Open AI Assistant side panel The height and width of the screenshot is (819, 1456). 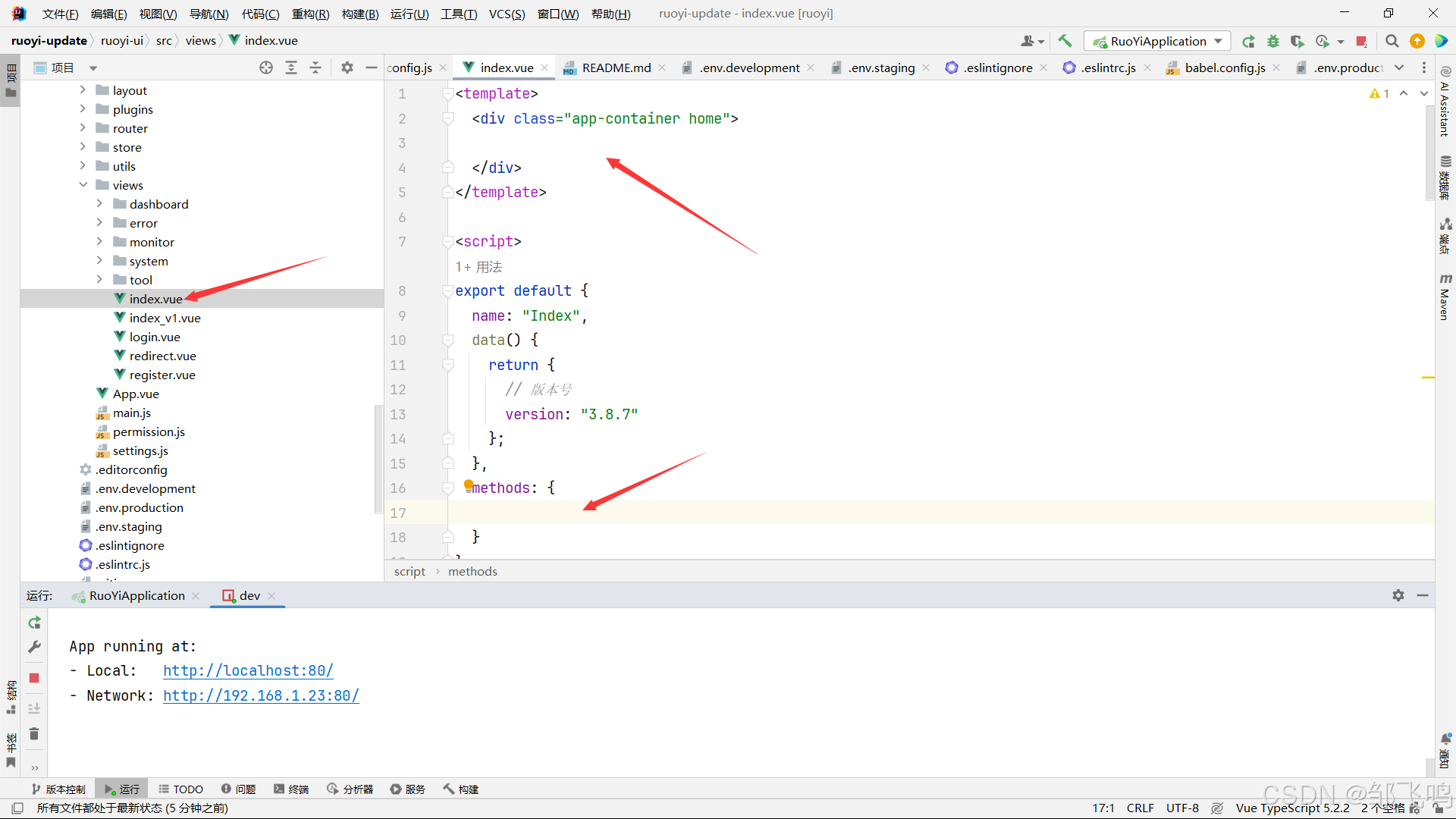[x=1445, y=102]
